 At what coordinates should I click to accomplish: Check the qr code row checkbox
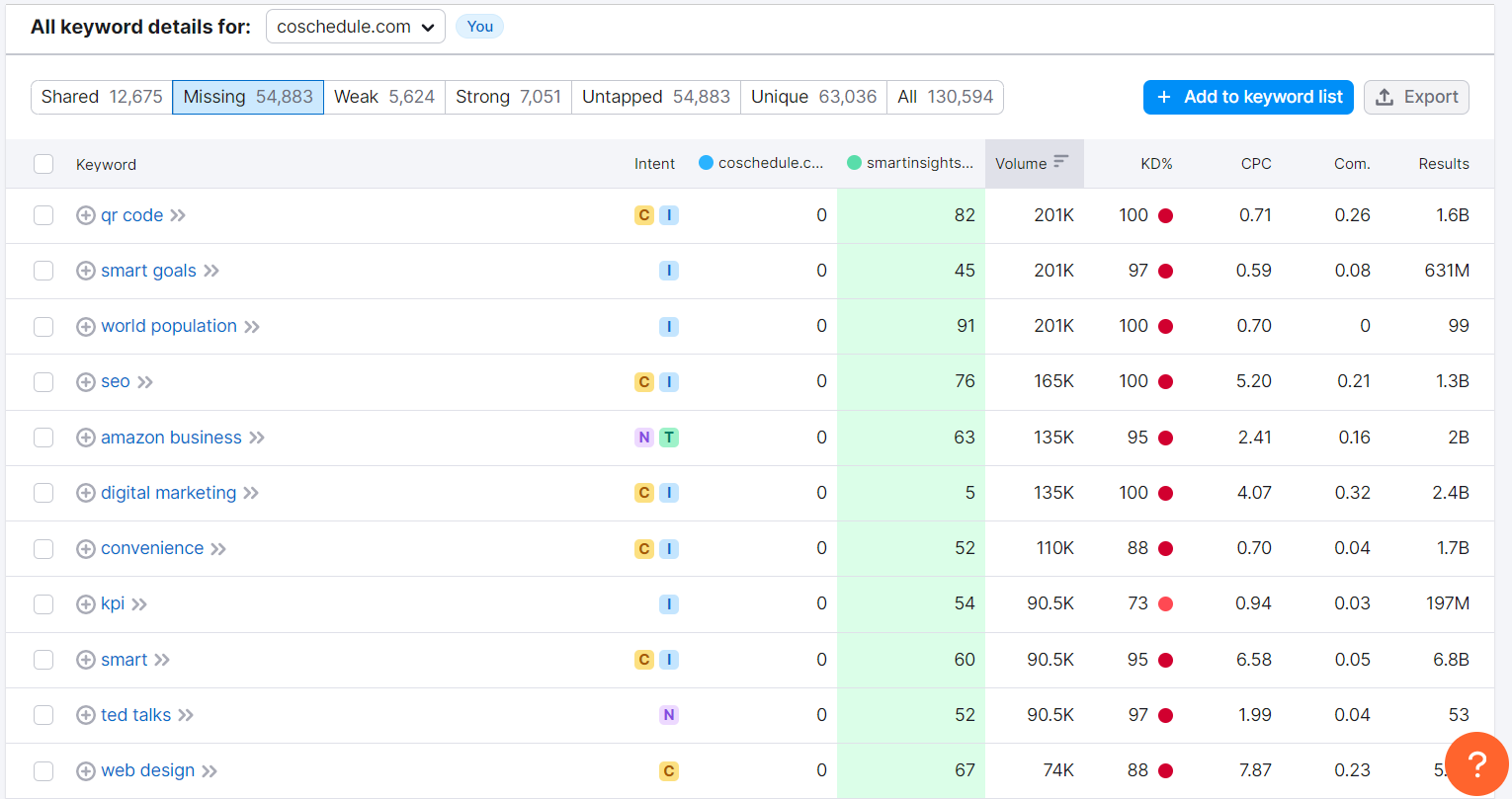point(43,215)
